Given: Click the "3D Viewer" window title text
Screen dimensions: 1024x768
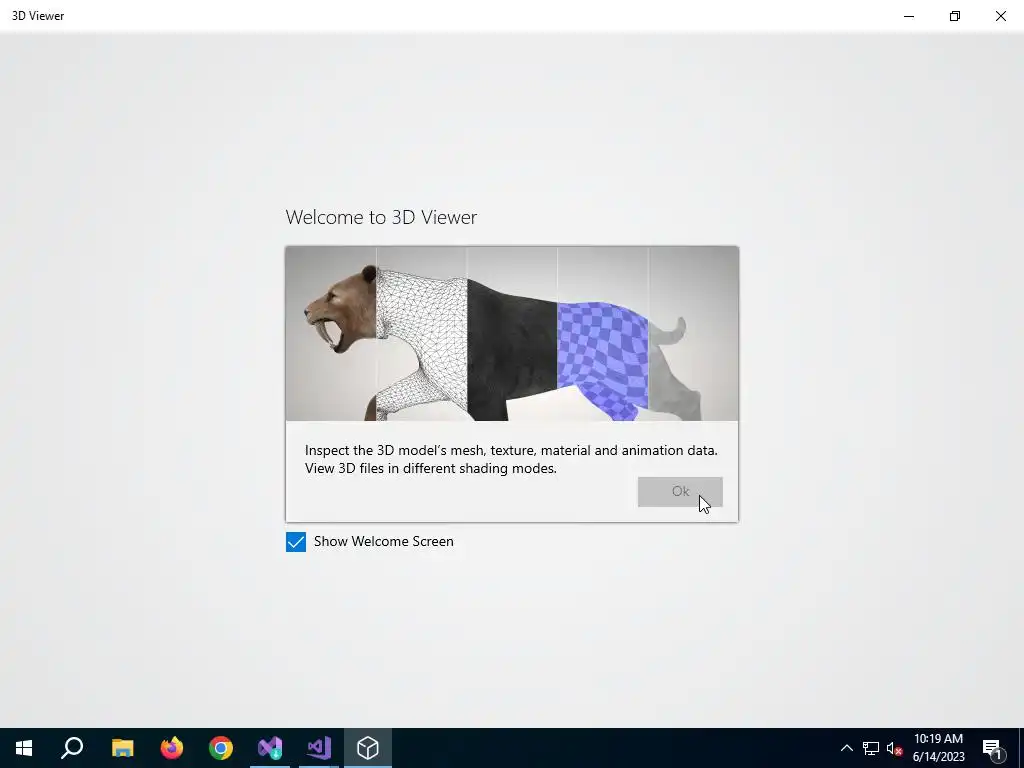Looking at the screenshot, I should tap(38, 16).
